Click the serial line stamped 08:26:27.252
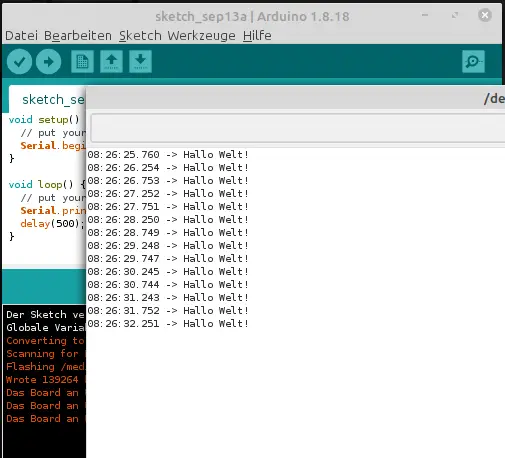The image size is (505, 458). pyautogui.click(x=168, y=194)
